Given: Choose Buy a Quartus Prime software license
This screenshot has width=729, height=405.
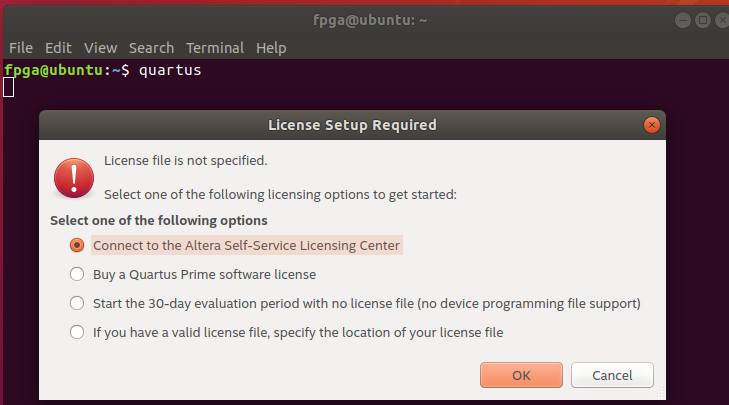Looking at the screenshot, I should [x=77, y=274].
